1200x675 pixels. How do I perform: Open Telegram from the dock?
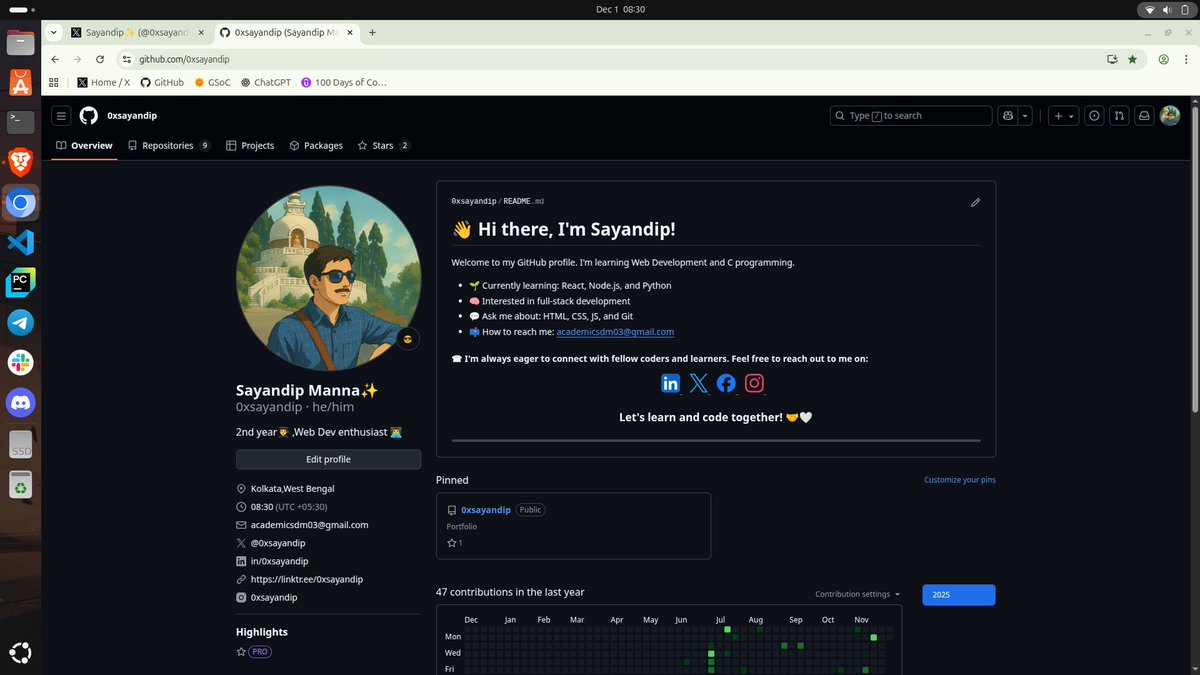click(x=20, y=322)
